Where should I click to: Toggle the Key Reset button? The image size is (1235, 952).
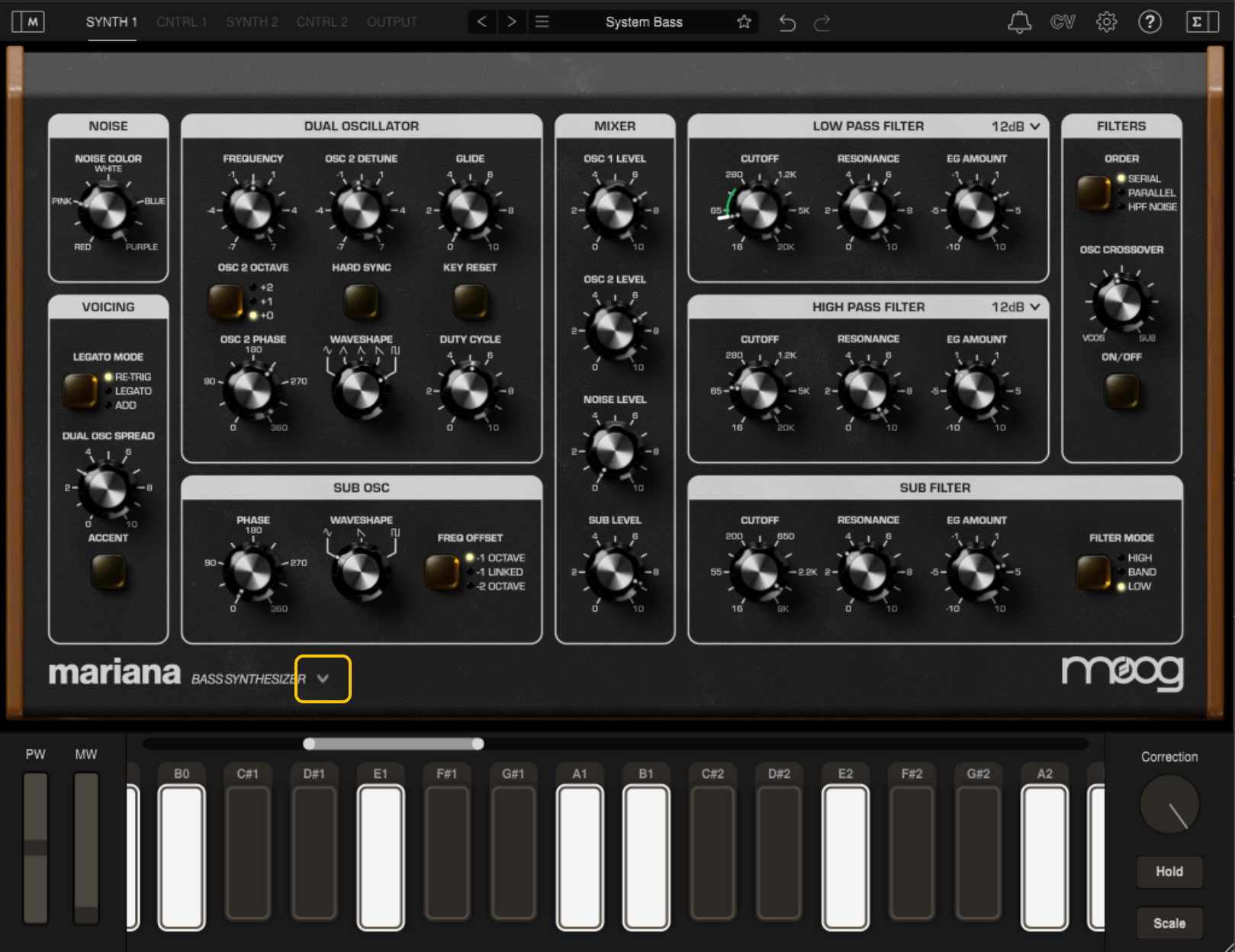[x=470, y=301]
